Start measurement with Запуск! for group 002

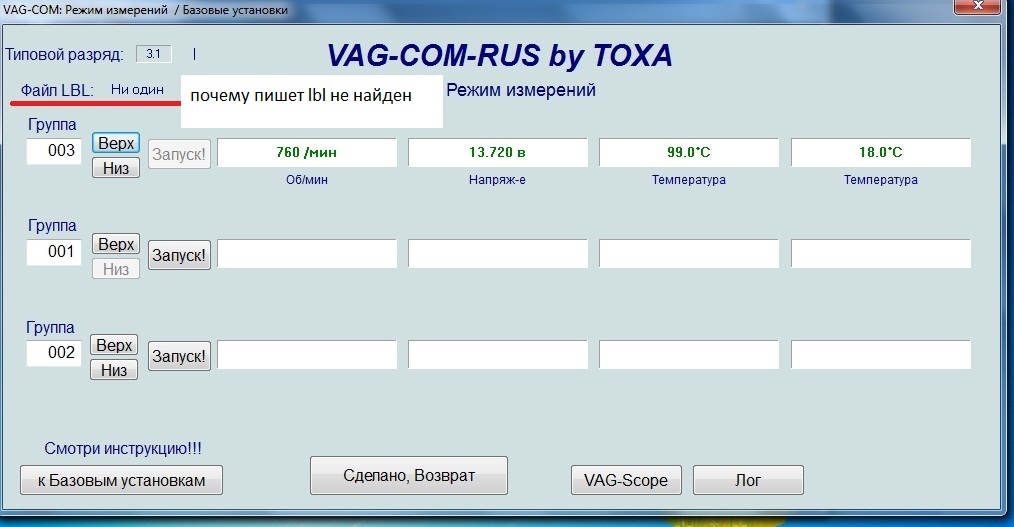(x=179, y=356)
